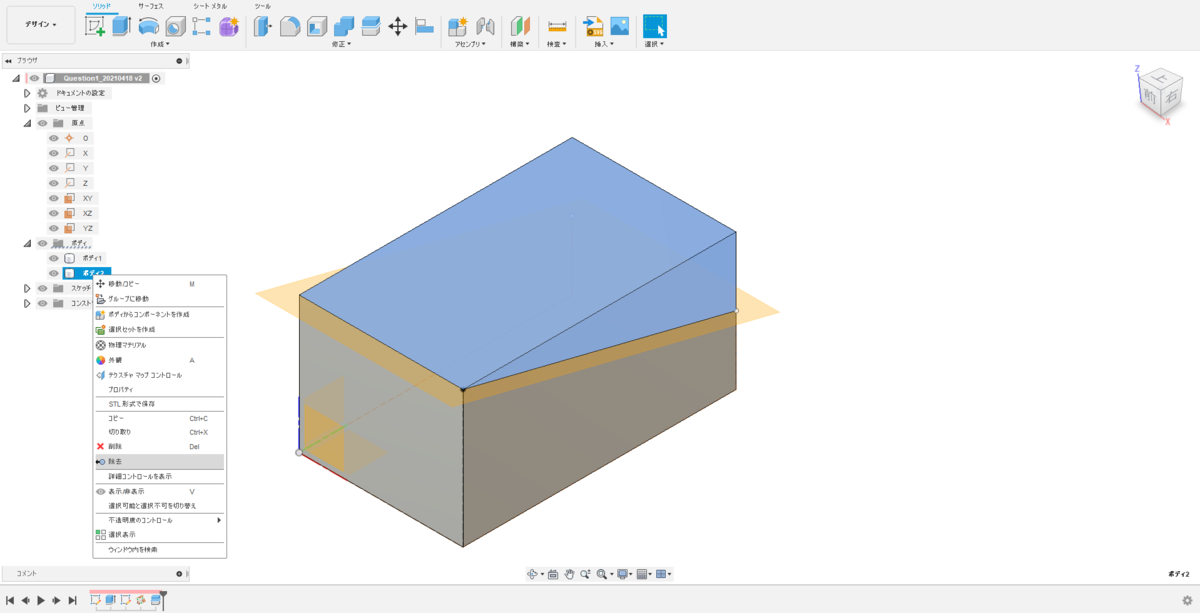Open the アセンブリ dropdown menu
This screenshot has width=1200, height=613.
[x=471, y=44]
